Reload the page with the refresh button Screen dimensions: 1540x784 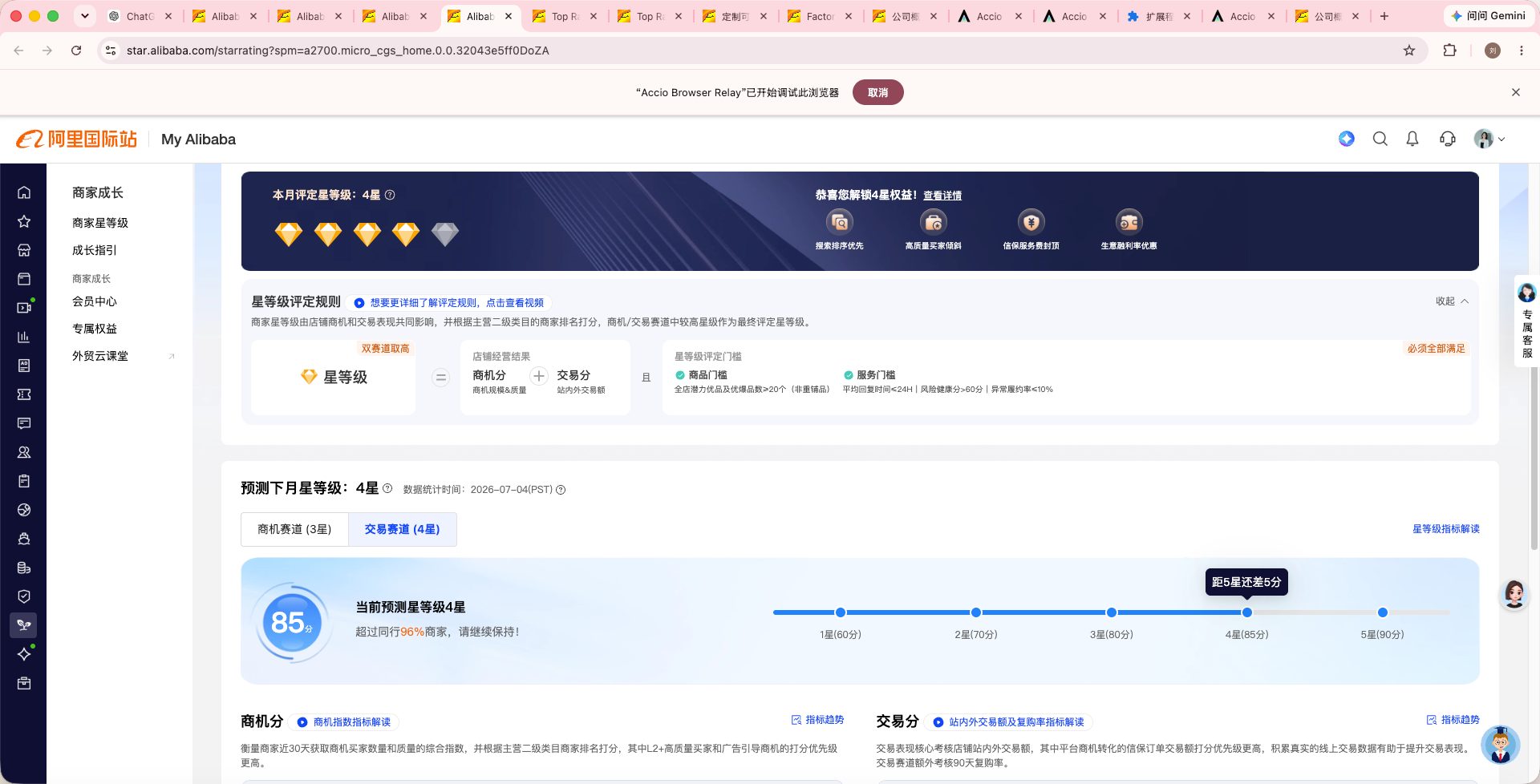pos(76,51)
